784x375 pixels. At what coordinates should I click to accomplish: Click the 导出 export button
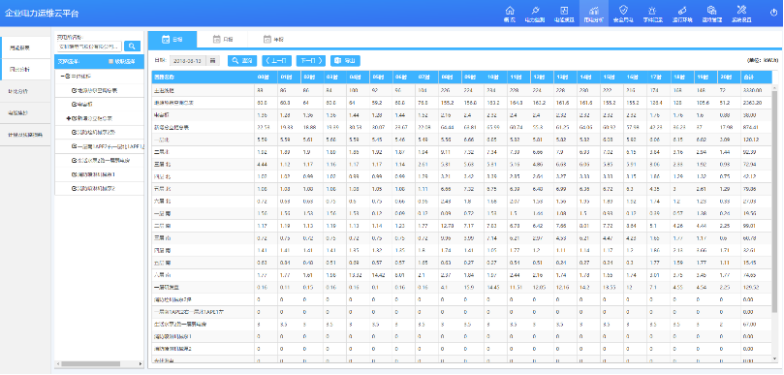pos(345,60)
